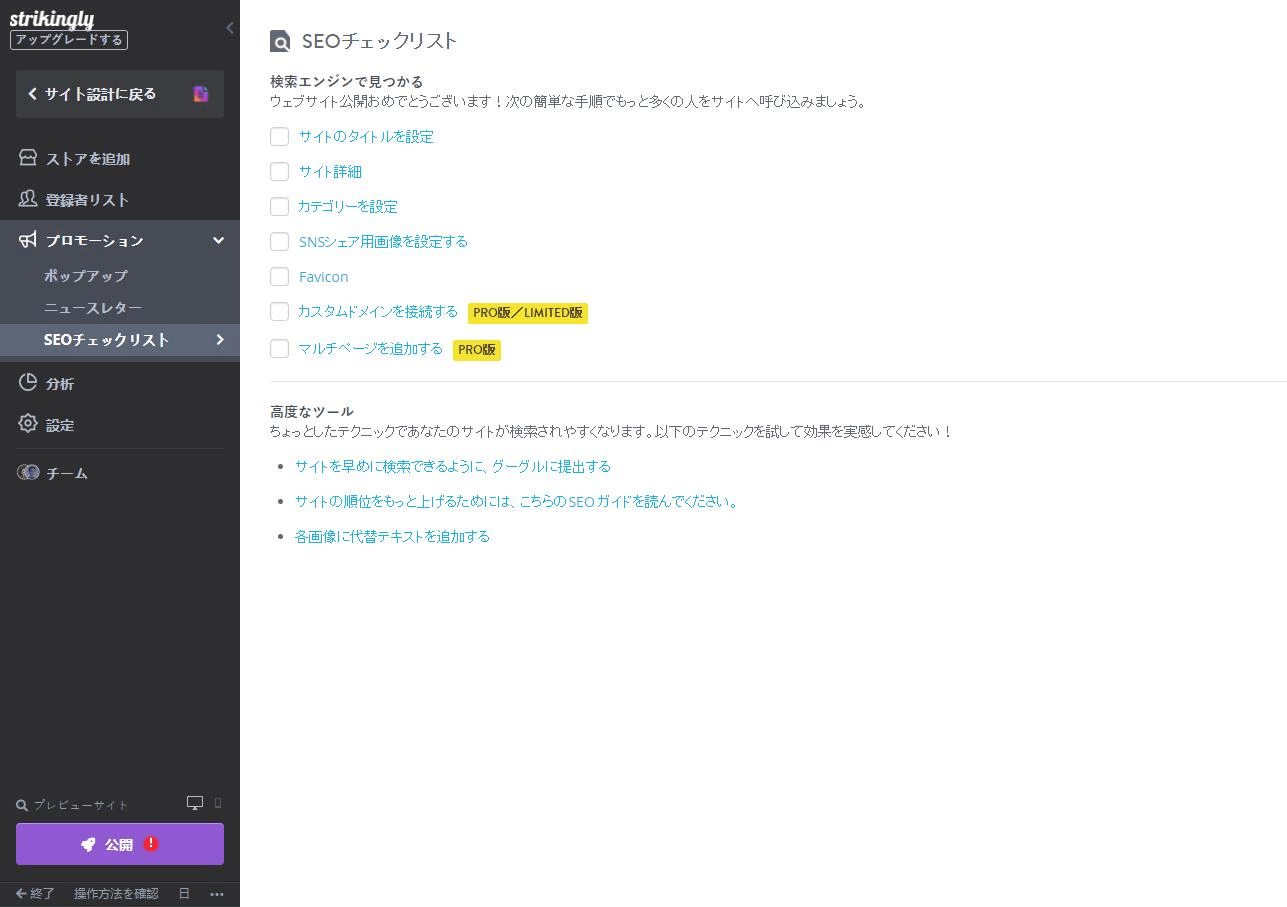Open 設定 via the gear icon

point(28,424)
